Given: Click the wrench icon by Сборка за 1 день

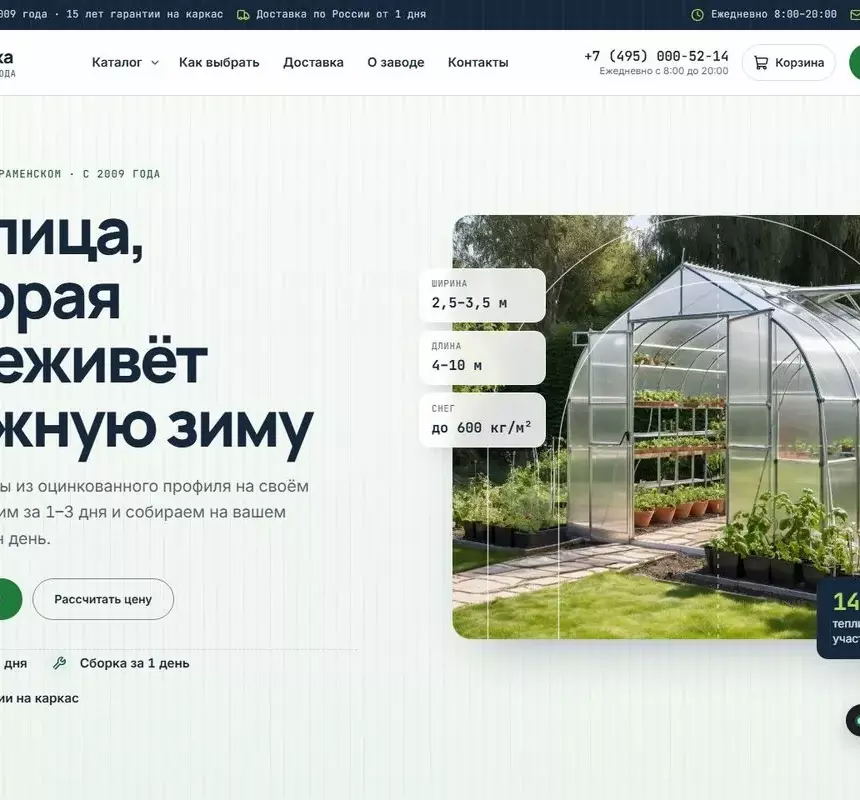Looking at the screenshot, I should tap(60, 663).
